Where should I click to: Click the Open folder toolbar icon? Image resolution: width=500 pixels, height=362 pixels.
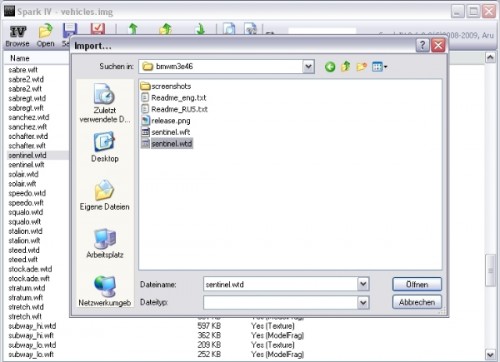point(46,35)
